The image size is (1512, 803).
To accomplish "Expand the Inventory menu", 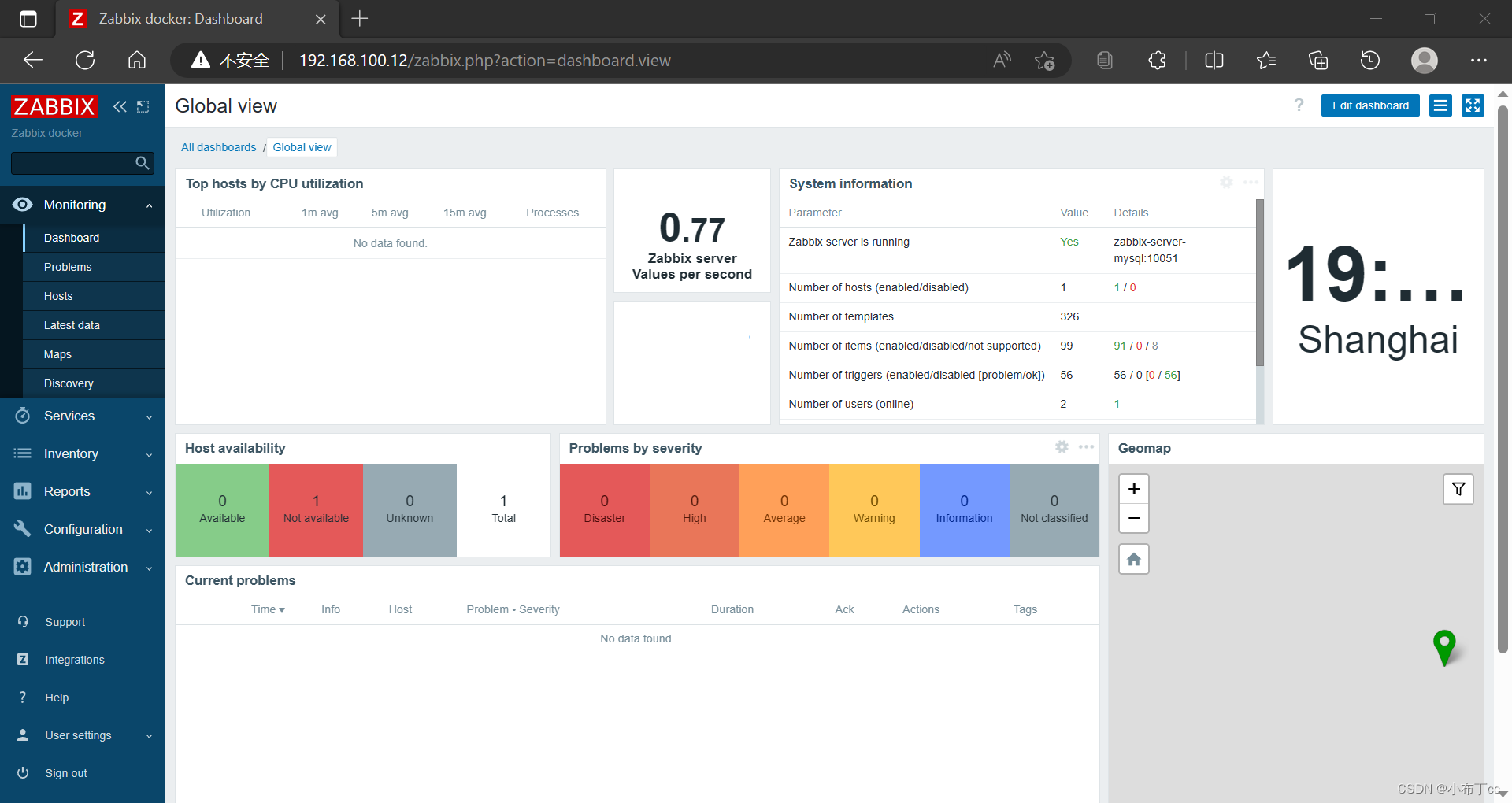I will (x=149, y=455).
